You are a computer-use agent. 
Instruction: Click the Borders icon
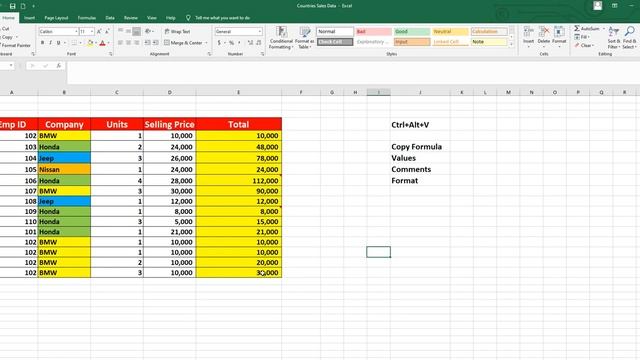pyautogui.click(x=74, y=43)
